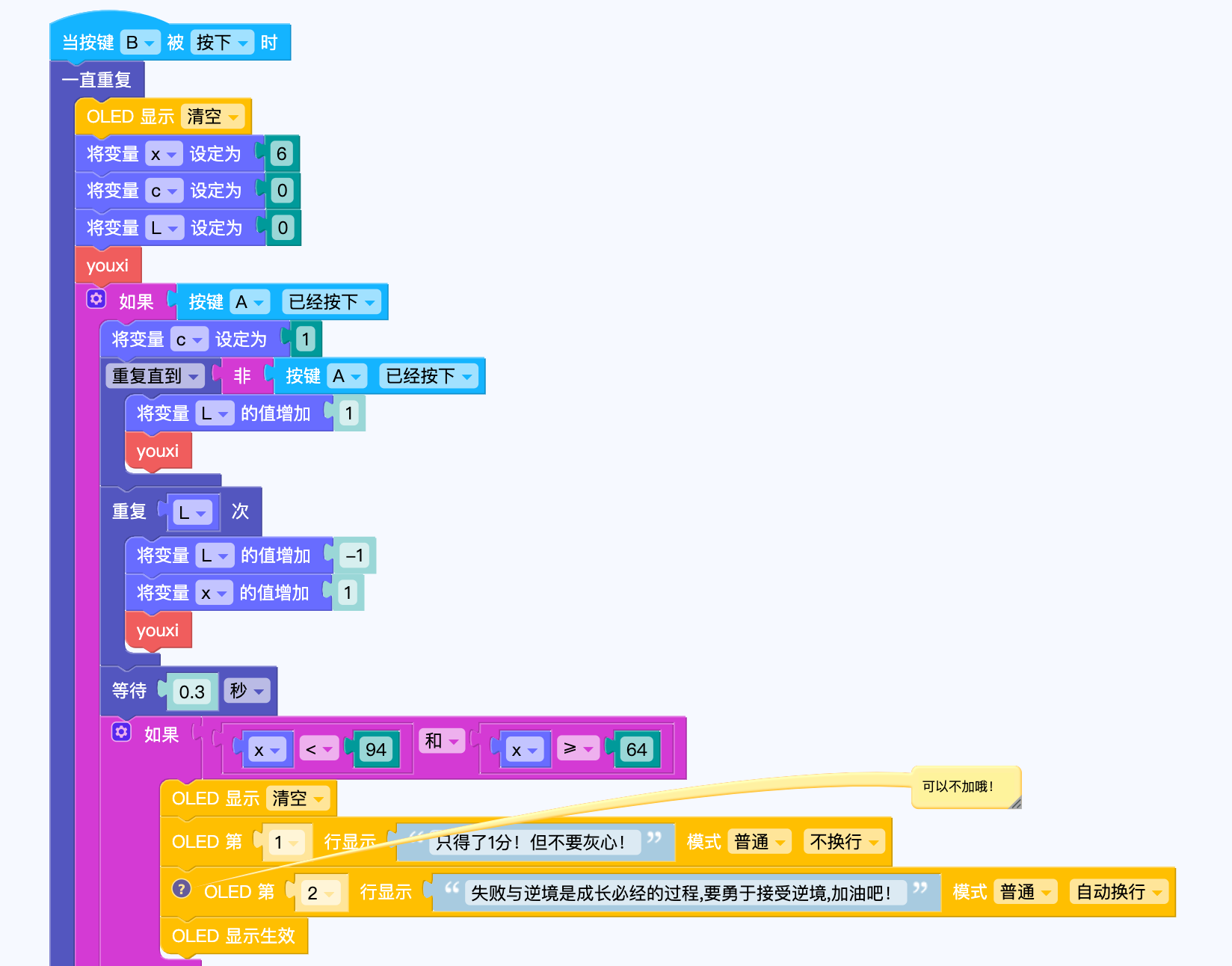
Task: Open 普通 mode dropdown on OLED line 1 block
Action: (760, 842)
